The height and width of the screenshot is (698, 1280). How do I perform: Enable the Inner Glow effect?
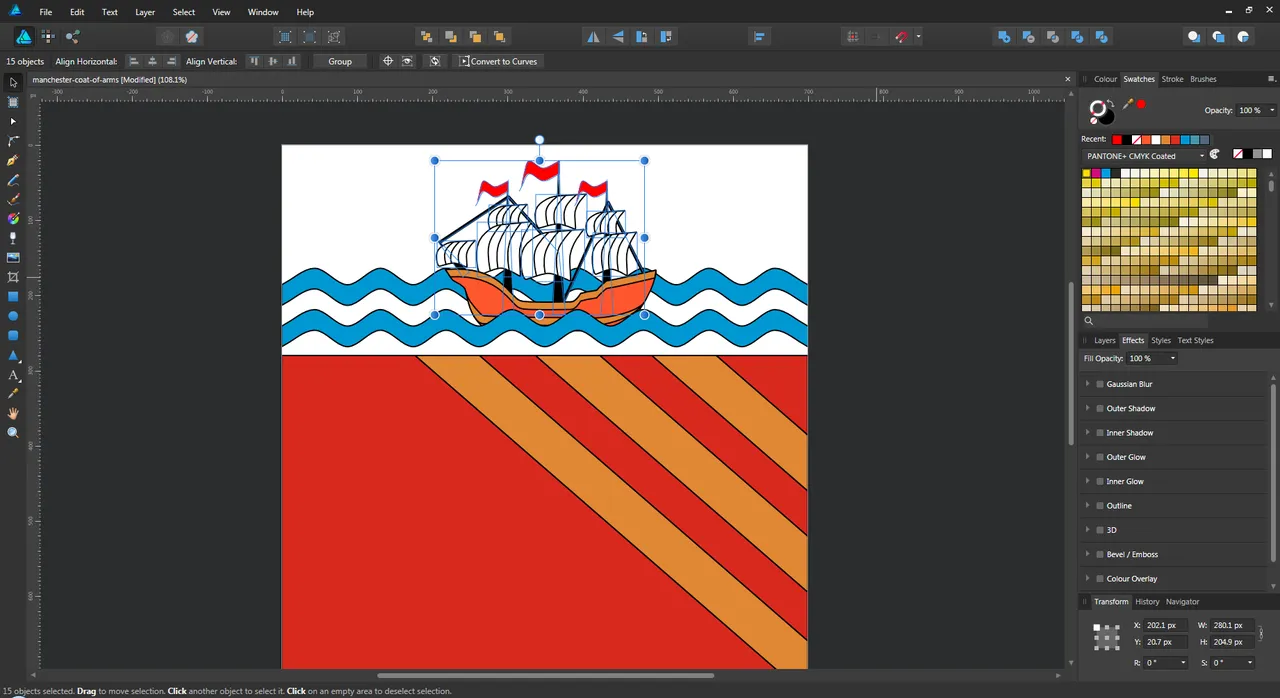[1100, 481]
